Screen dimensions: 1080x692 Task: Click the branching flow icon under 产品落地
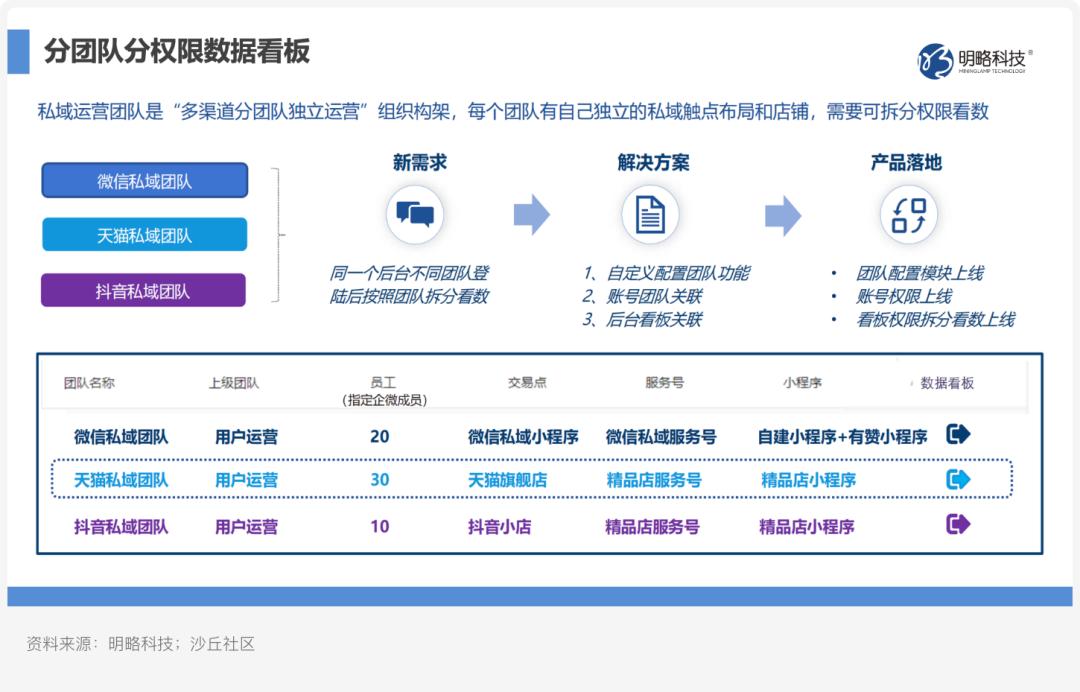coord(908,213)
